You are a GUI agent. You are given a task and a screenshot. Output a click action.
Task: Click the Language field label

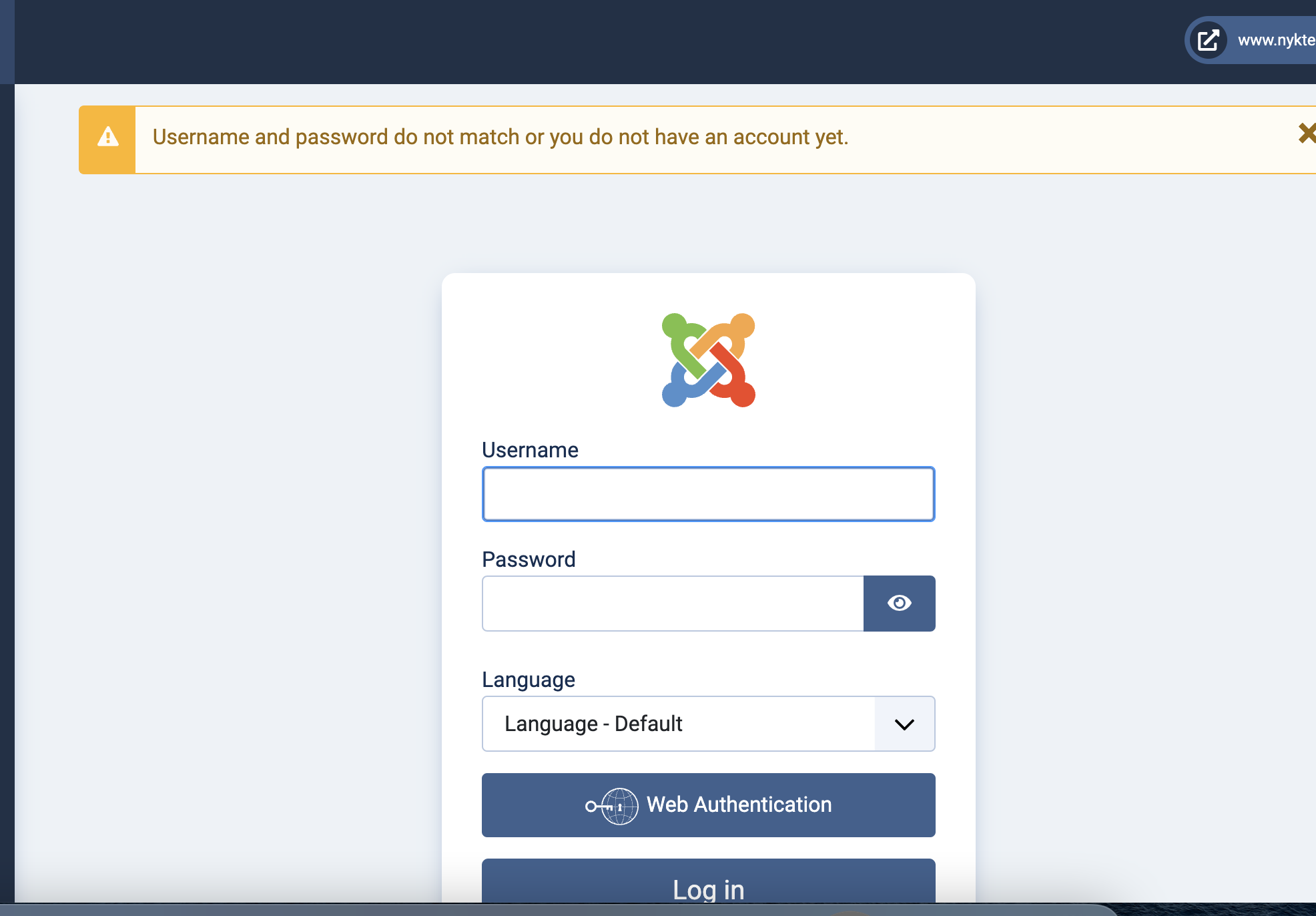(528, 680)
